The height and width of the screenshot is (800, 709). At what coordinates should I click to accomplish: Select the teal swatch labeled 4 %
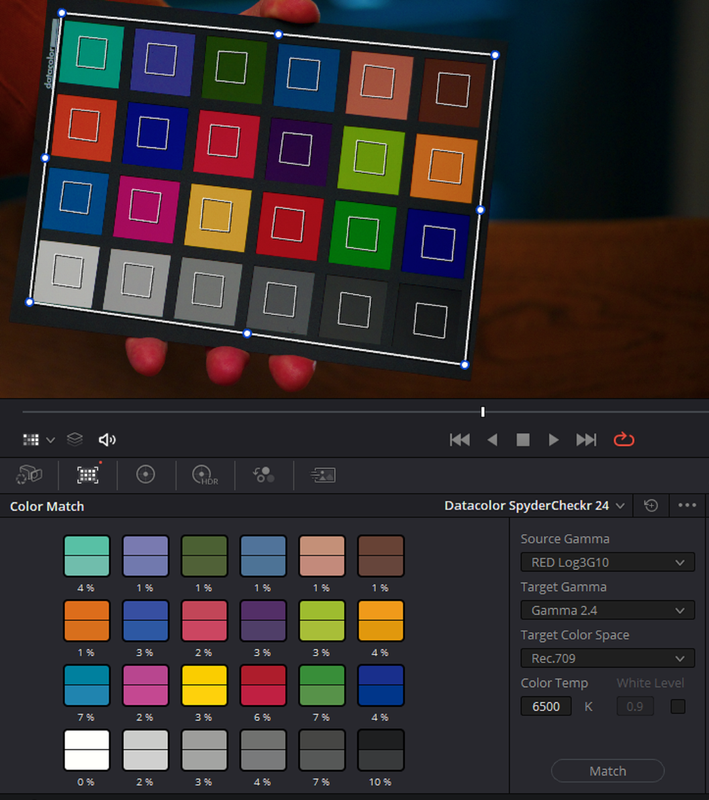click(87, 556)
